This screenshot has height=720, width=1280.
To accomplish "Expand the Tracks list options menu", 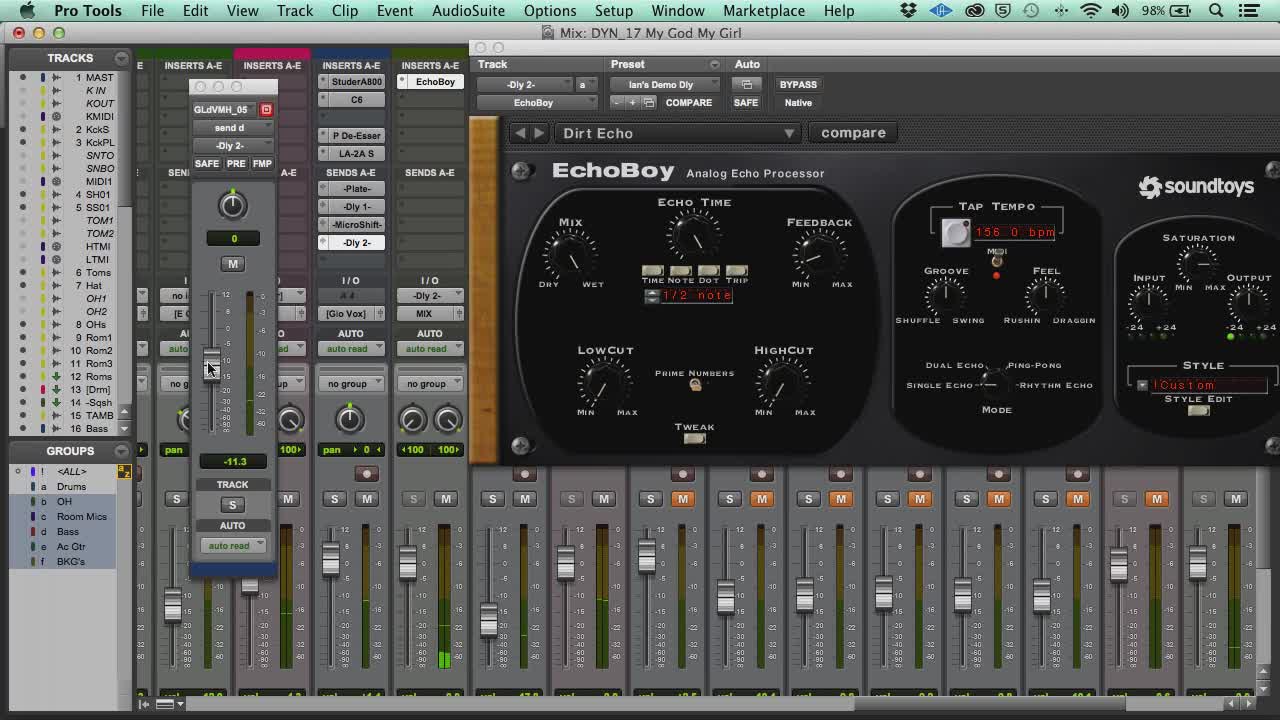I will [121, 58].
